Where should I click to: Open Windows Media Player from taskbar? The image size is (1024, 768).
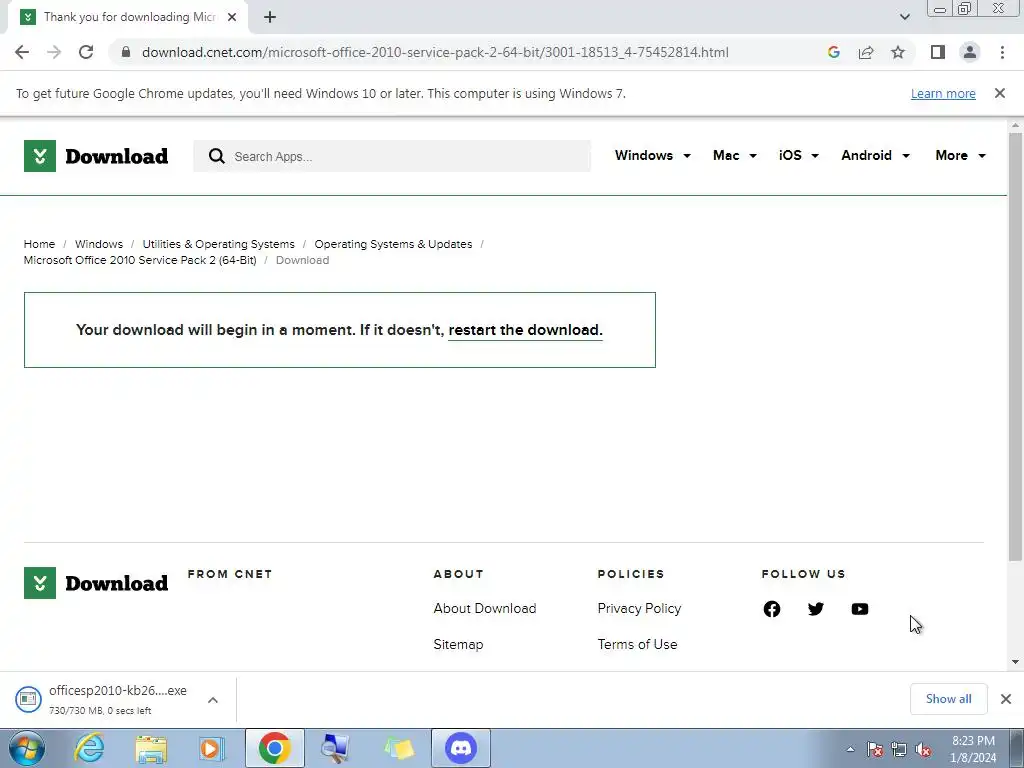[x=210, y=748]
